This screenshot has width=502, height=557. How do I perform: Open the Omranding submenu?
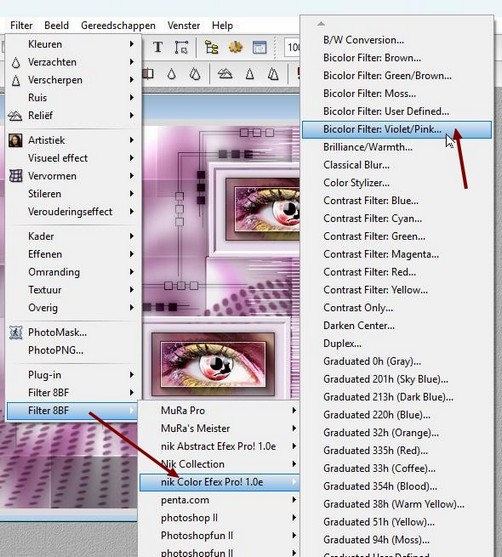click(x=72, y=272)
